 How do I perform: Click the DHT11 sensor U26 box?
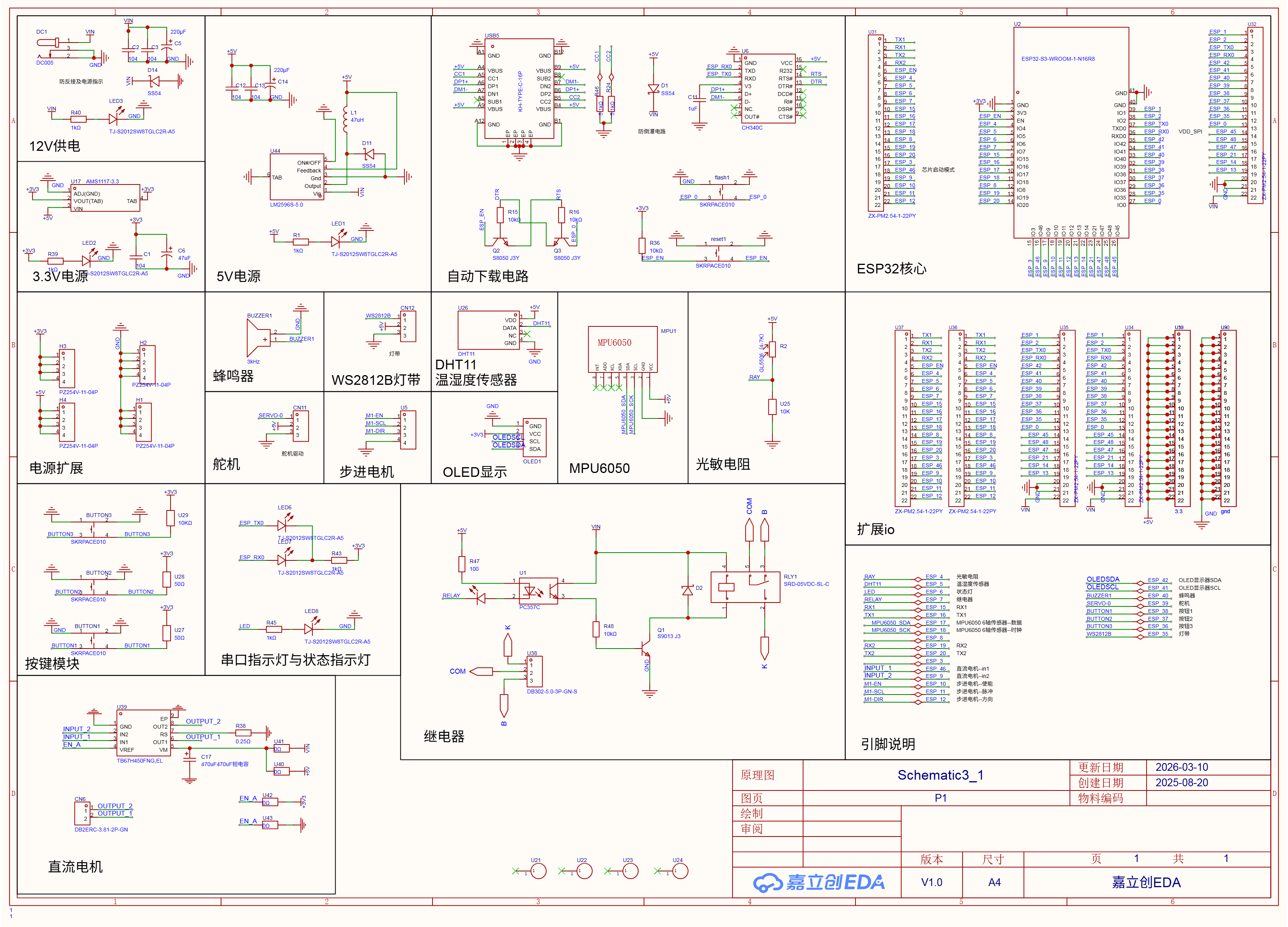click(488, 331)
